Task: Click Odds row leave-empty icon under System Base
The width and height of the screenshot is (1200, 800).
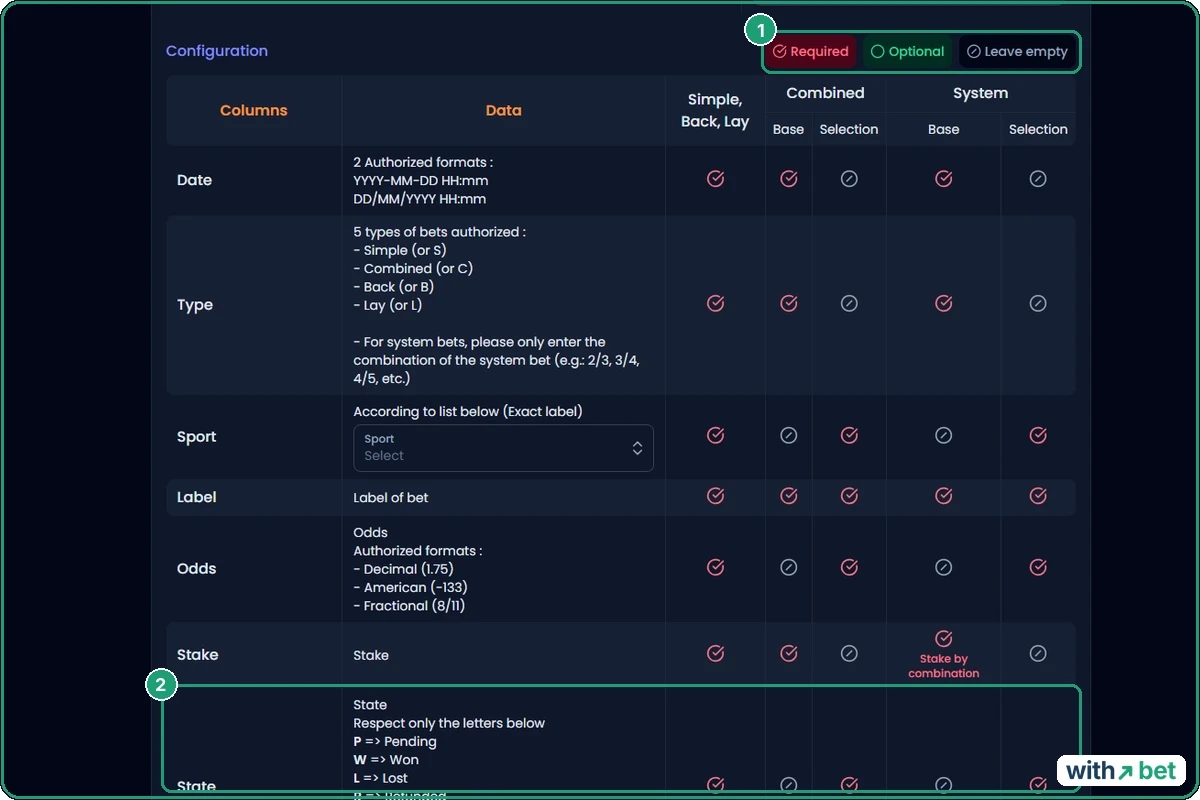Action: point(943,567)
